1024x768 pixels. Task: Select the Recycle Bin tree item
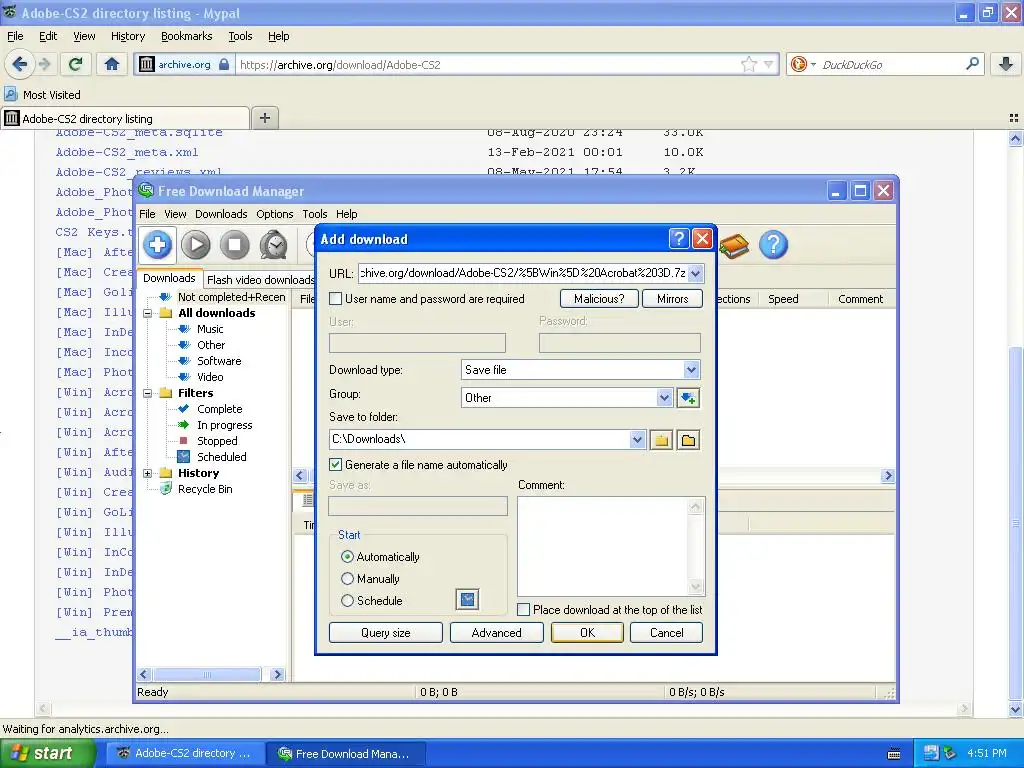coord(204,489)
